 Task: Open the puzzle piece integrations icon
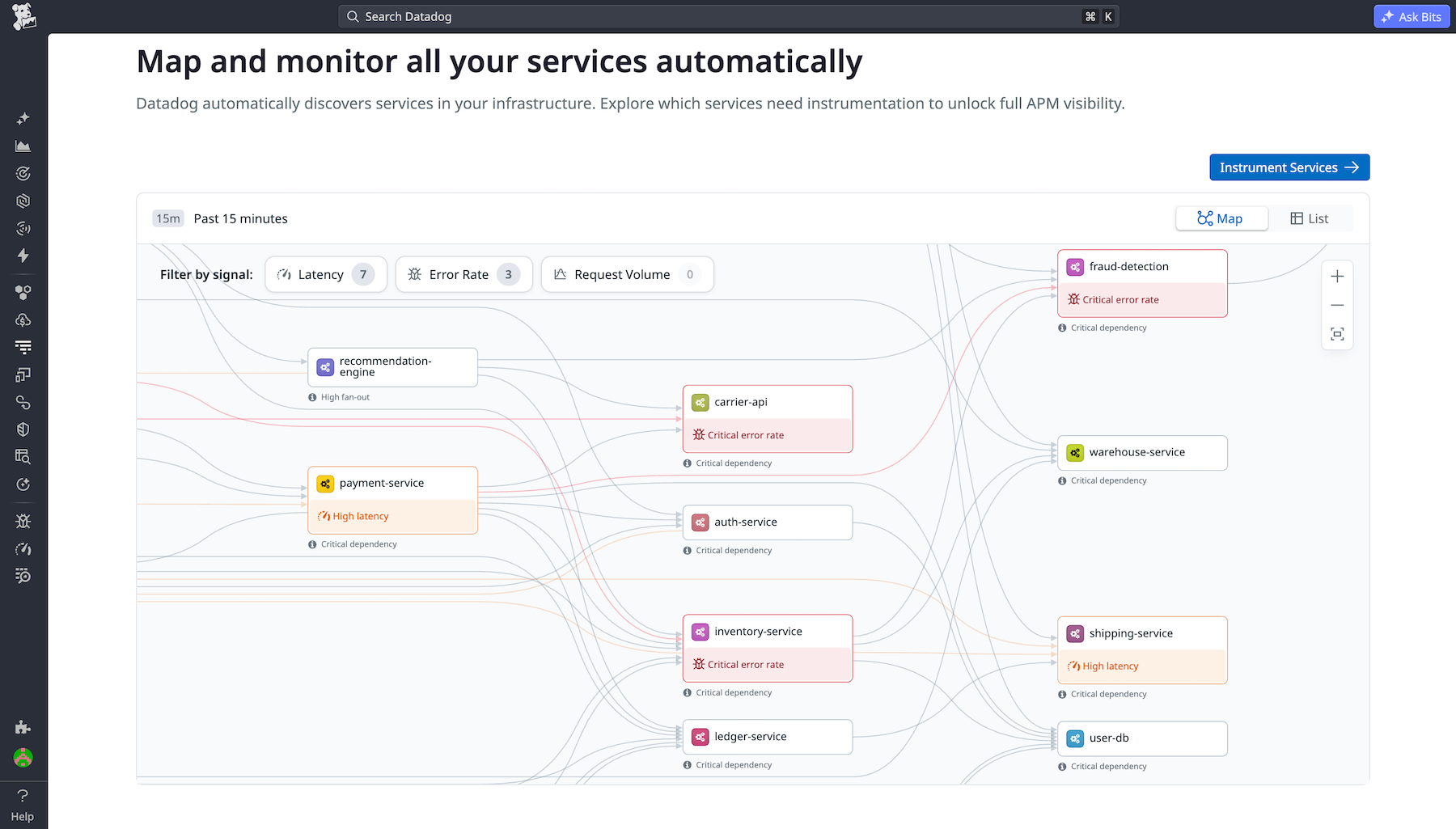click(23, 727)
